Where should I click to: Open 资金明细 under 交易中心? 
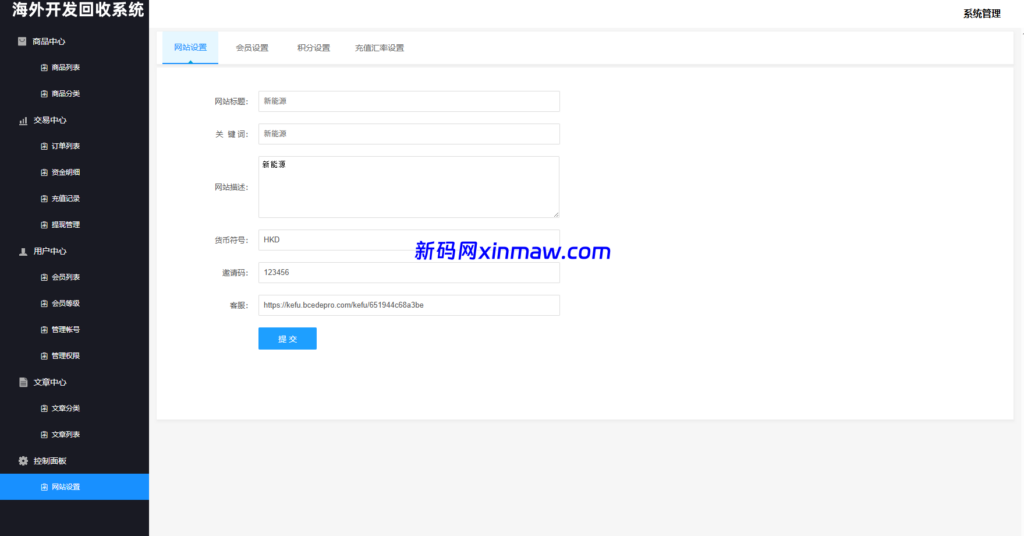[x=66, y=172]
